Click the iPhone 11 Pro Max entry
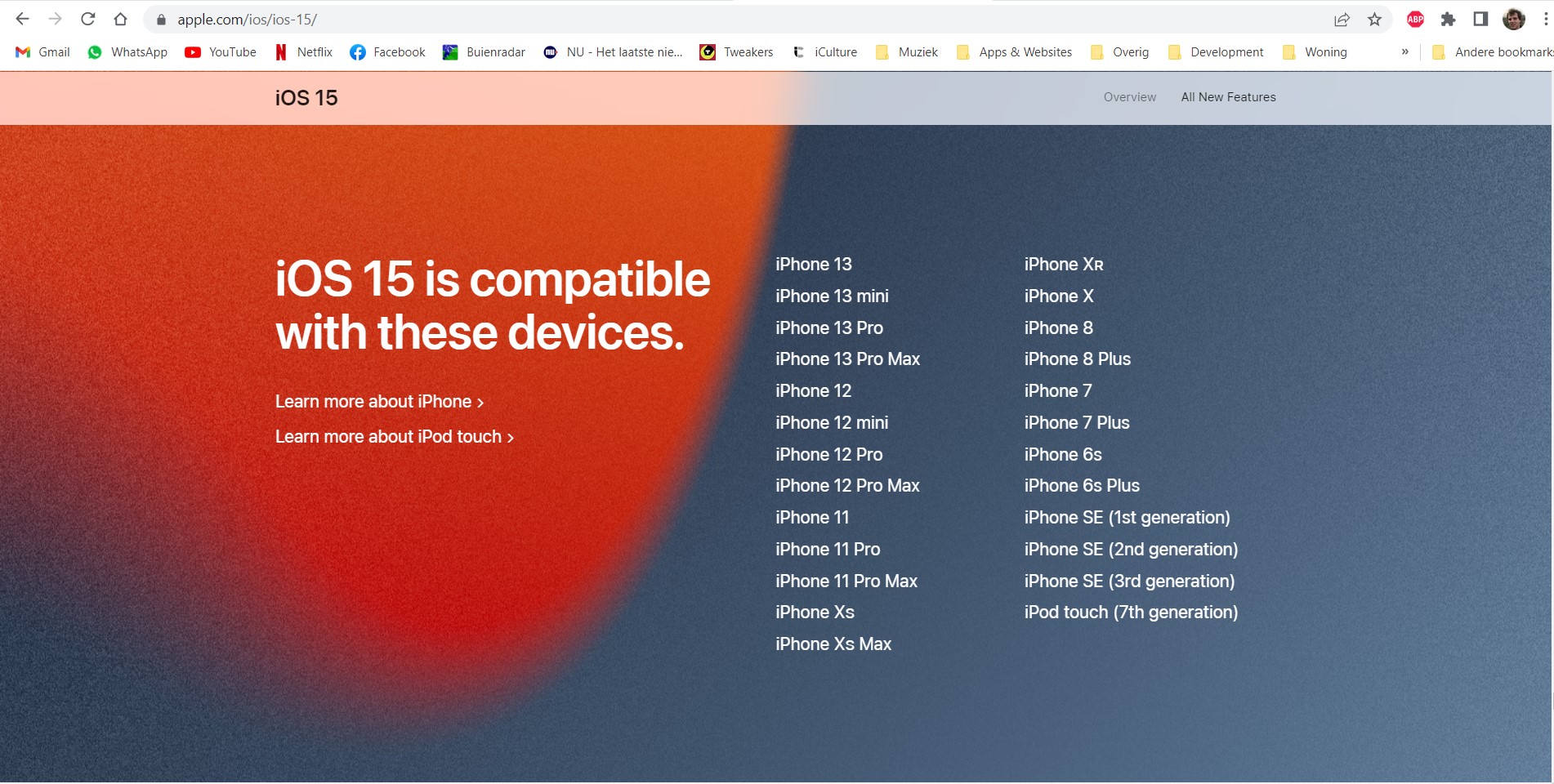This screenshot has height=784, width=1554. pyautogui.click(x=846, y=581)
